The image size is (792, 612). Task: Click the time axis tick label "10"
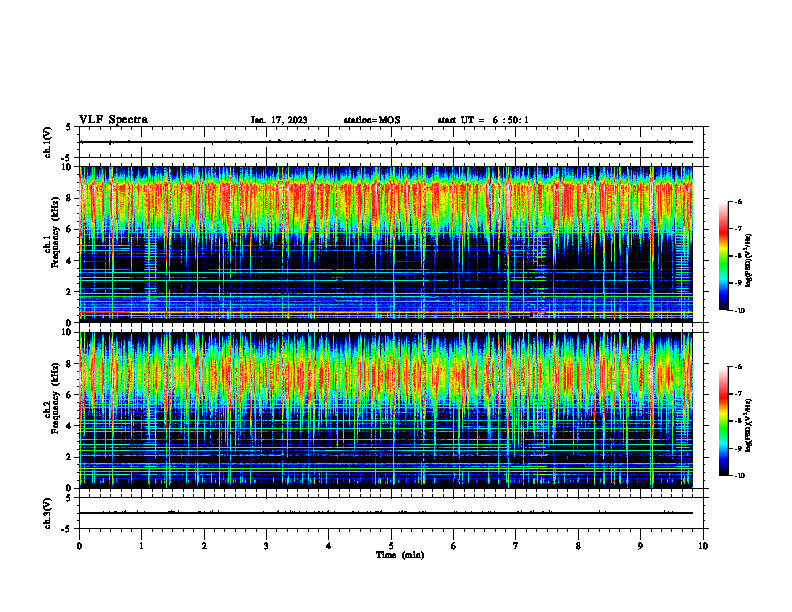[x=703, y=546]
